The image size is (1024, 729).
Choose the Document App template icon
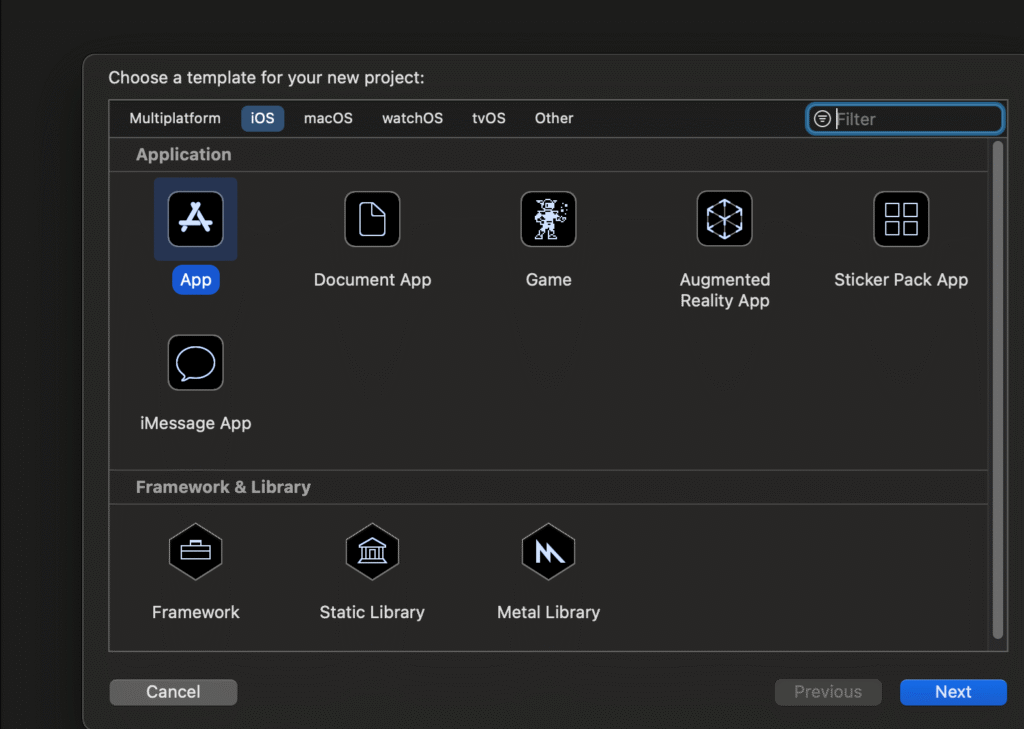pyautogui.click(x=372, y=219)
